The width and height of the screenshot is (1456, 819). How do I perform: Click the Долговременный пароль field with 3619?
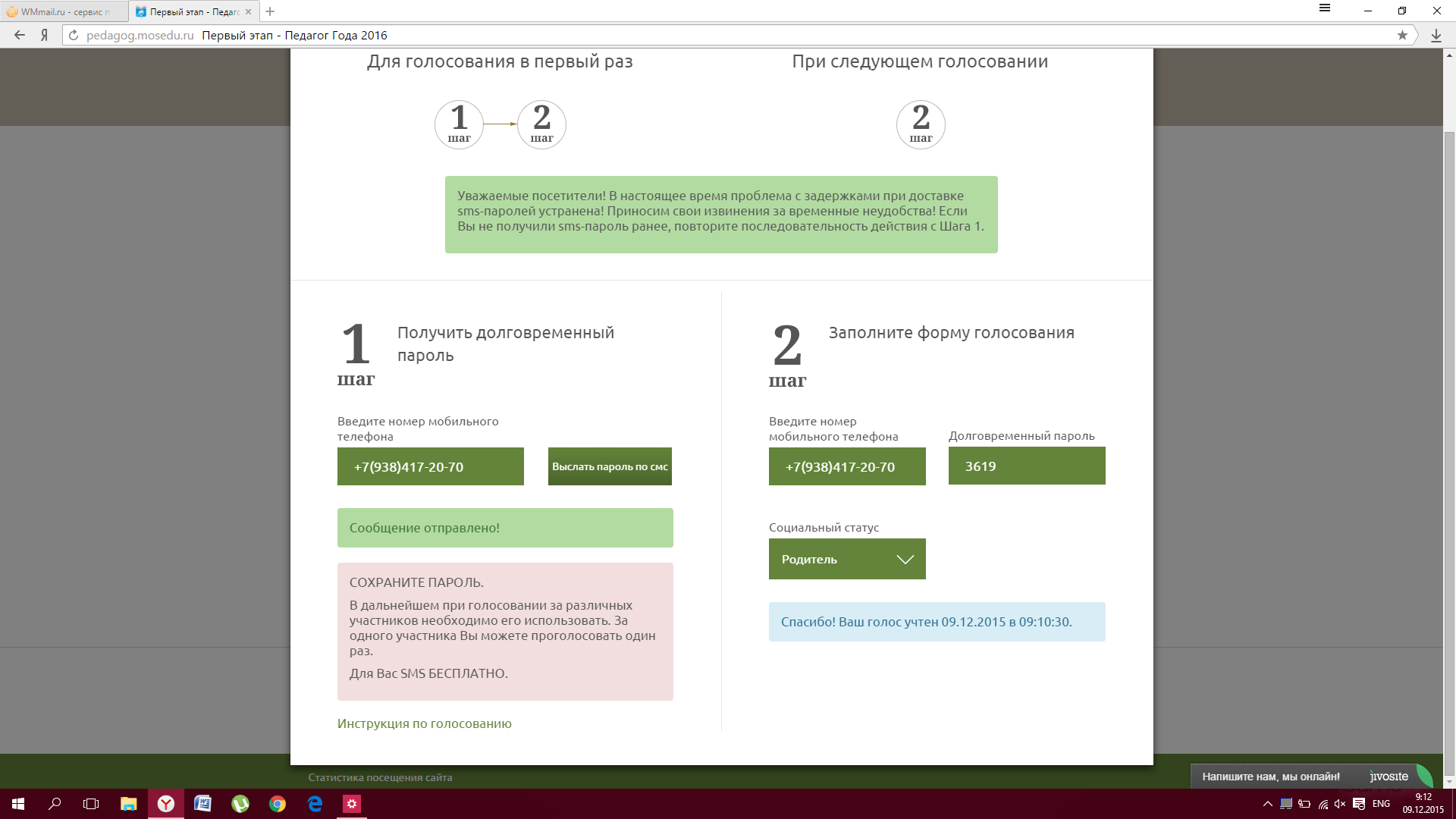1027,466
